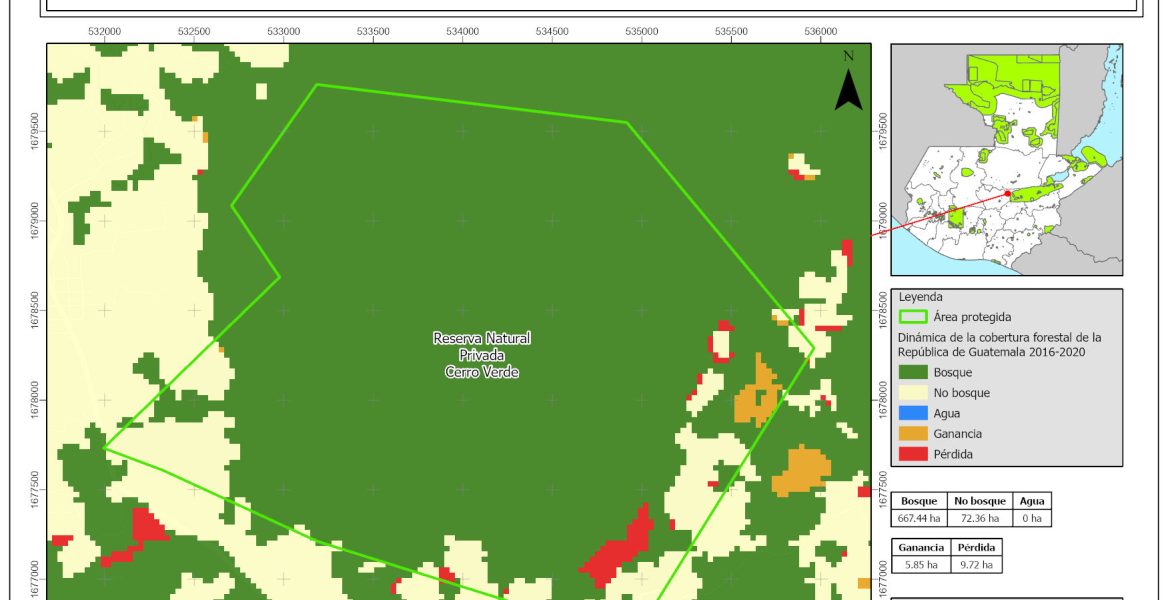
Task: Click the 0 ha Agua table cell
Action: pyautogui.click(x=1030, y=518)
